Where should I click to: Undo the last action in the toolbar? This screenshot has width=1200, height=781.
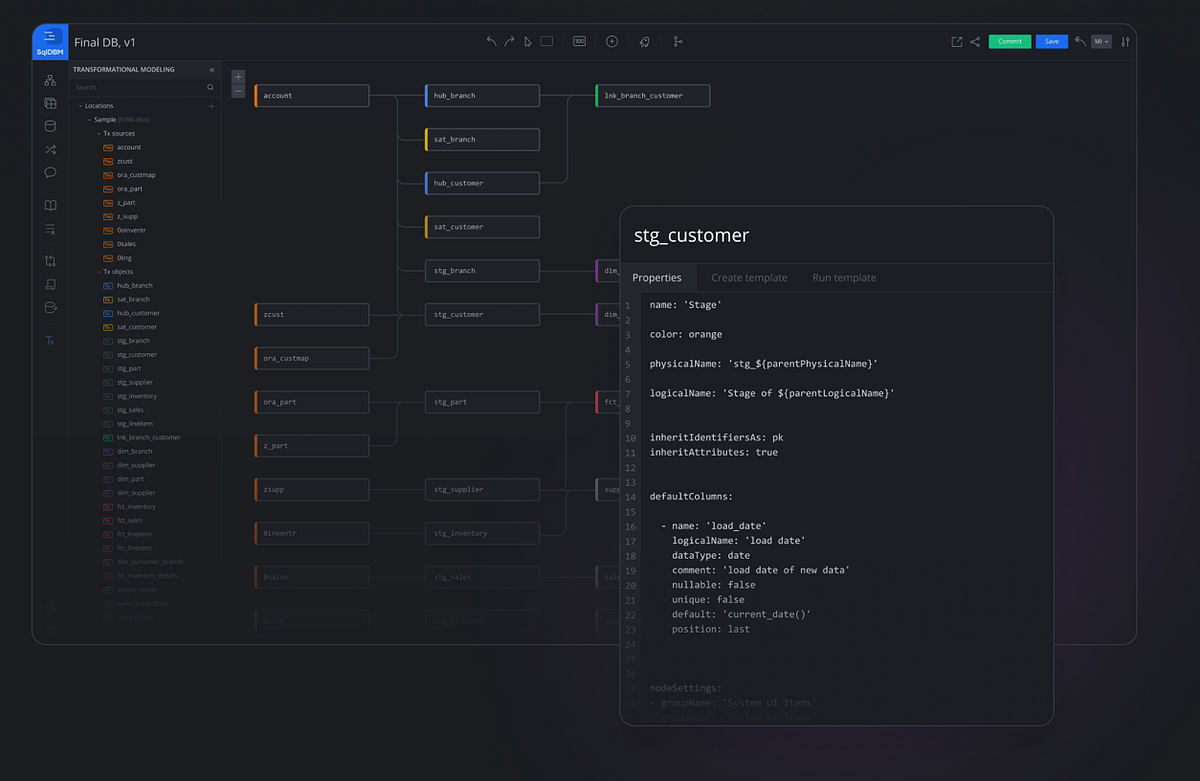pos(490,41)
